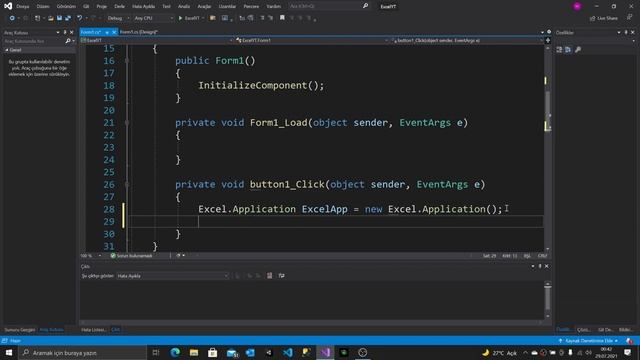Click the Sorun bulunamadı status indicator
Image resolution: width=640 pixels, height=360 pixels.
tap(131, 256)
